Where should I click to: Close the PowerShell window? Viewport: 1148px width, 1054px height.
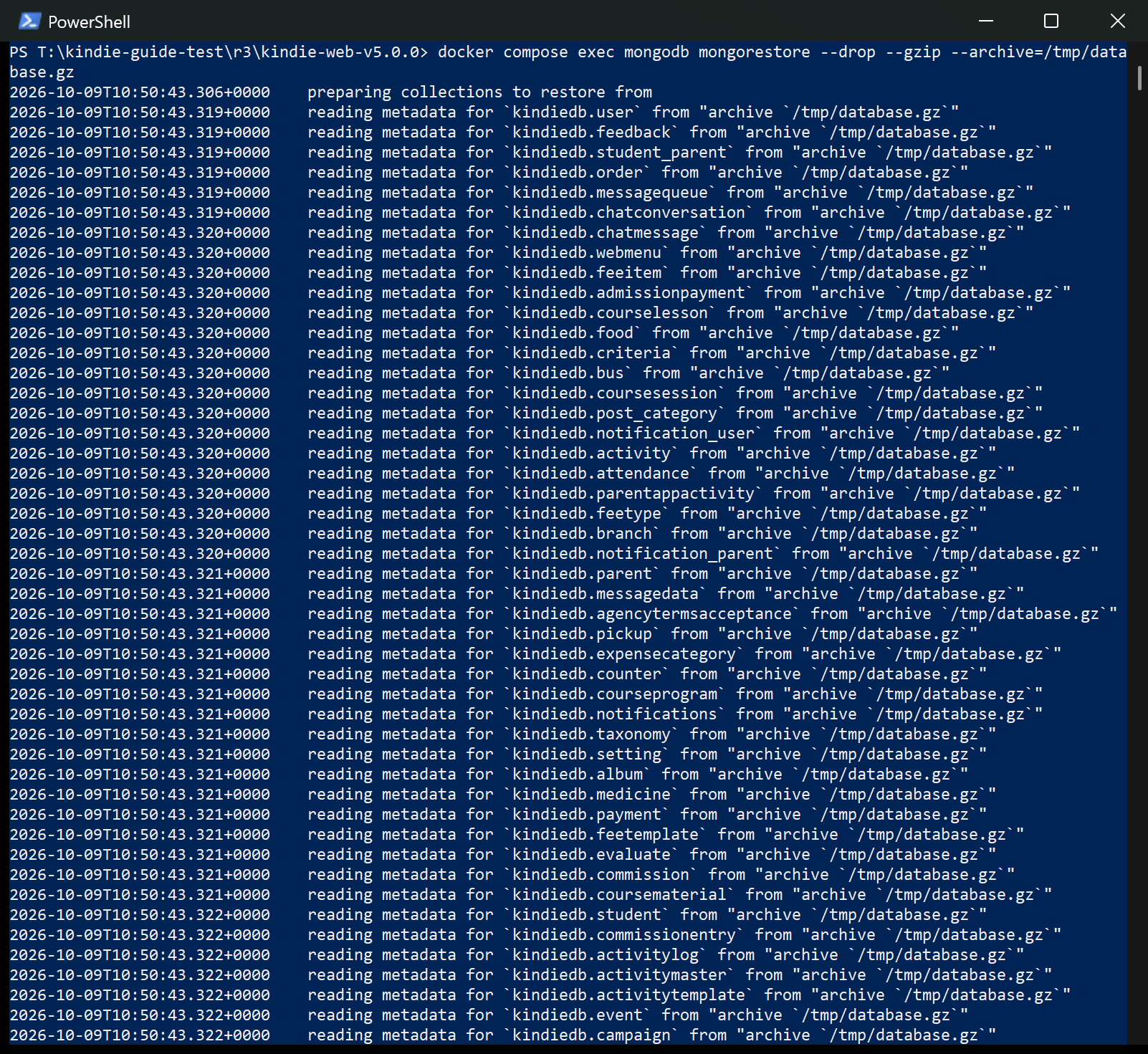coord(1117,21)
